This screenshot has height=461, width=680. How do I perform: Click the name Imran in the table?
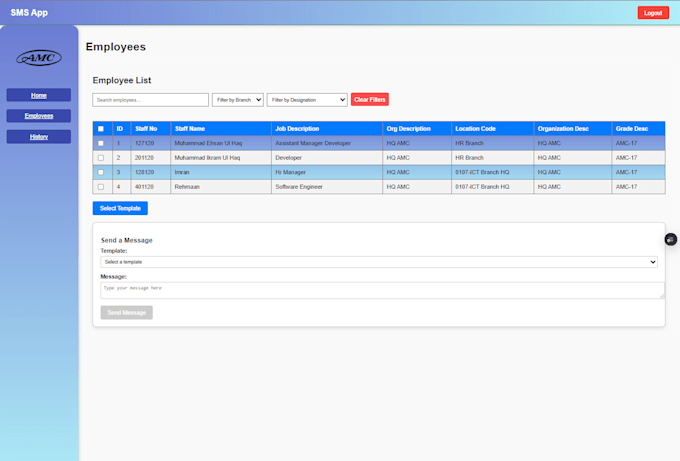coord(182,172)
